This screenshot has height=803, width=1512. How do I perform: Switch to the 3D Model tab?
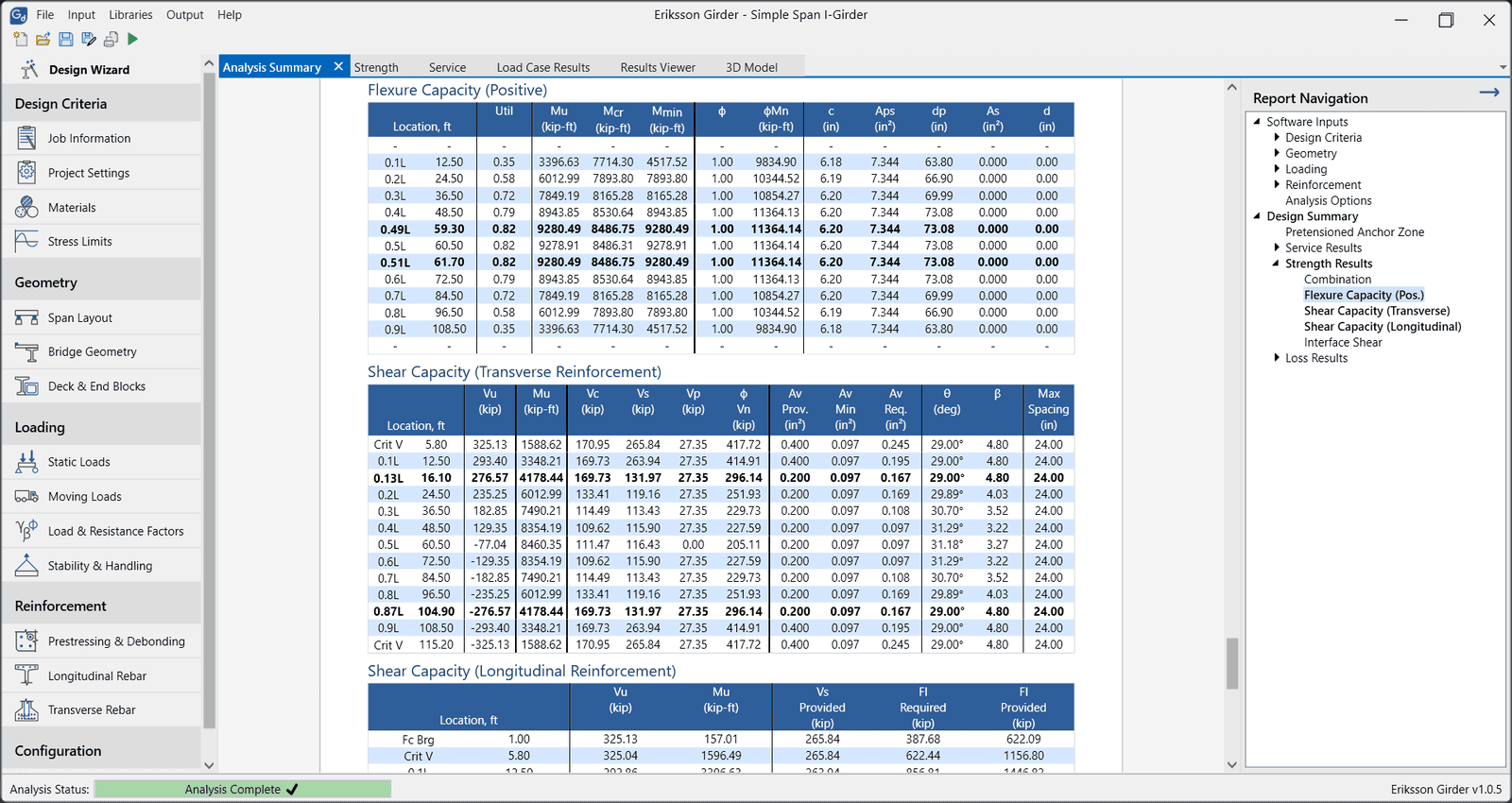click(x=751, y=67)
